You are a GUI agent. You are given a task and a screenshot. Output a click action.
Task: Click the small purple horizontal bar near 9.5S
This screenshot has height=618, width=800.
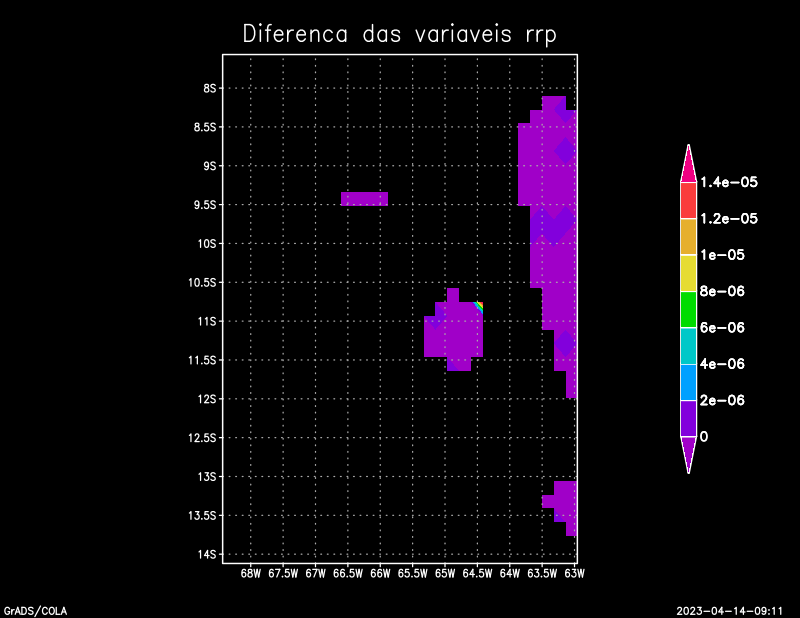click(364, 198)
